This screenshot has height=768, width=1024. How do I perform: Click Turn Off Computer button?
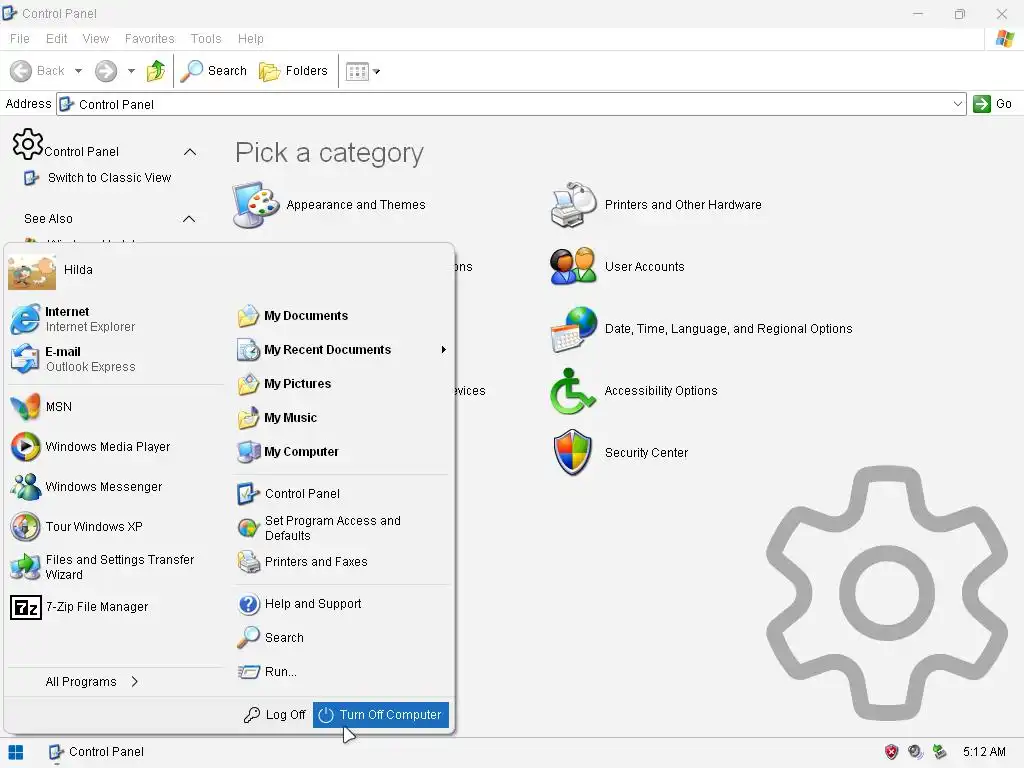[x=381, y=714]
